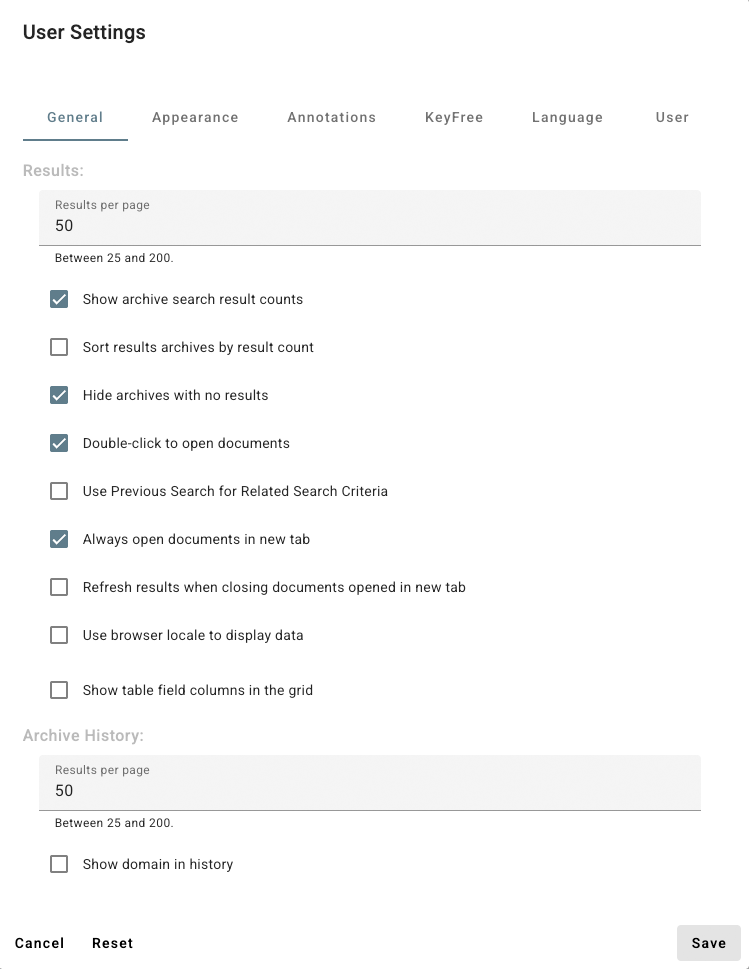Check Use browser locale to display data

(x=59, y=635)
